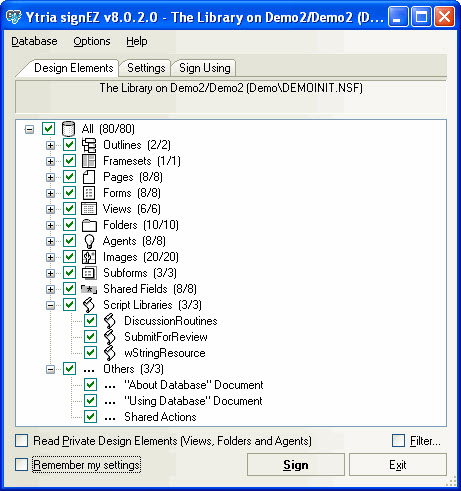This screenshot has height=491, width=461.
Task: Switch to the Settings tab
Action: pos(146,68)
